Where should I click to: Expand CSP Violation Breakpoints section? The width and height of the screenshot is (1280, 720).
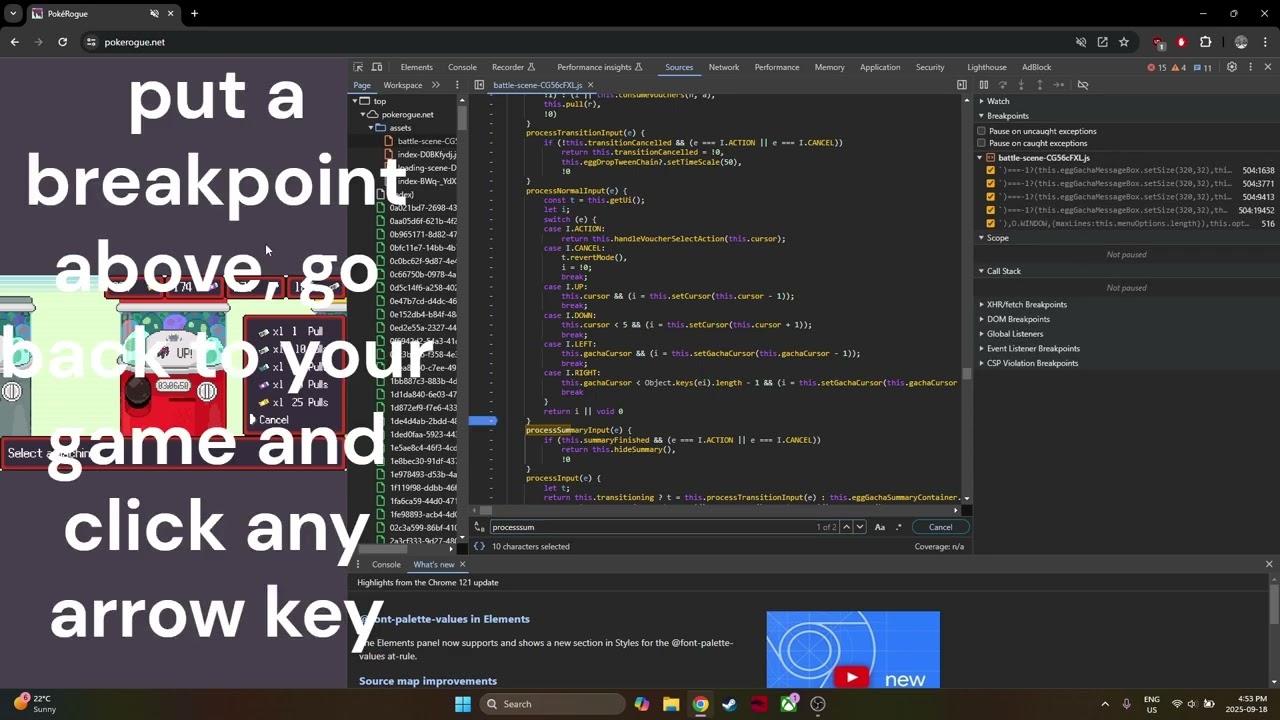click(x=1027, y=363)
